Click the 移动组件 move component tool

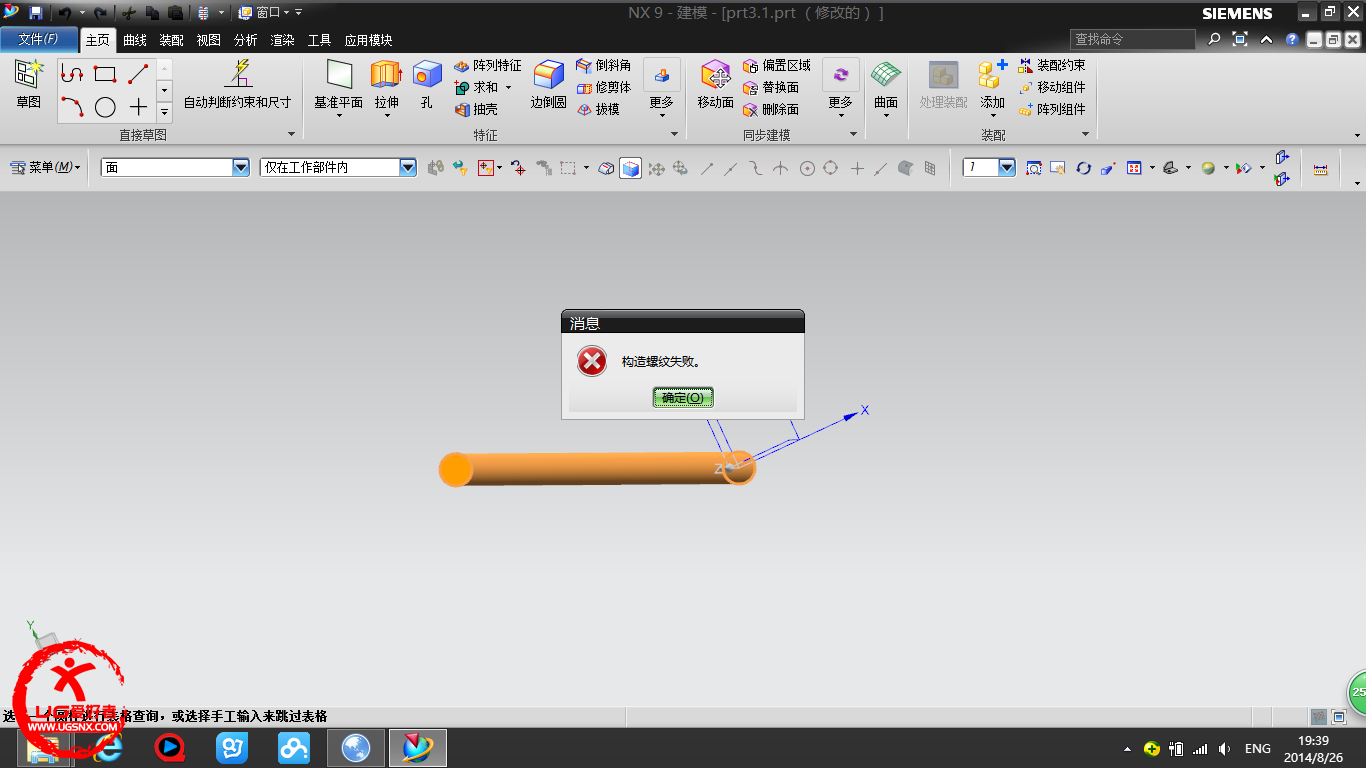click(1051, 87)
